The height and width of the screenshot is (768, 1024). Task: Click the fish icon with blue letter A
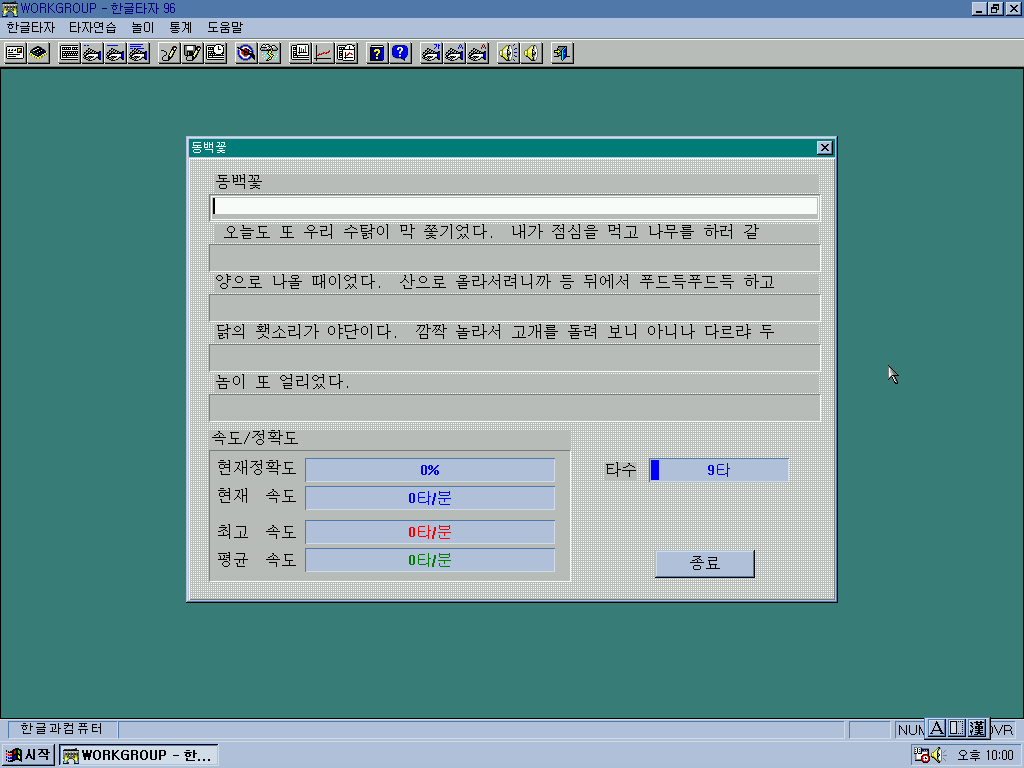point(455,53)
